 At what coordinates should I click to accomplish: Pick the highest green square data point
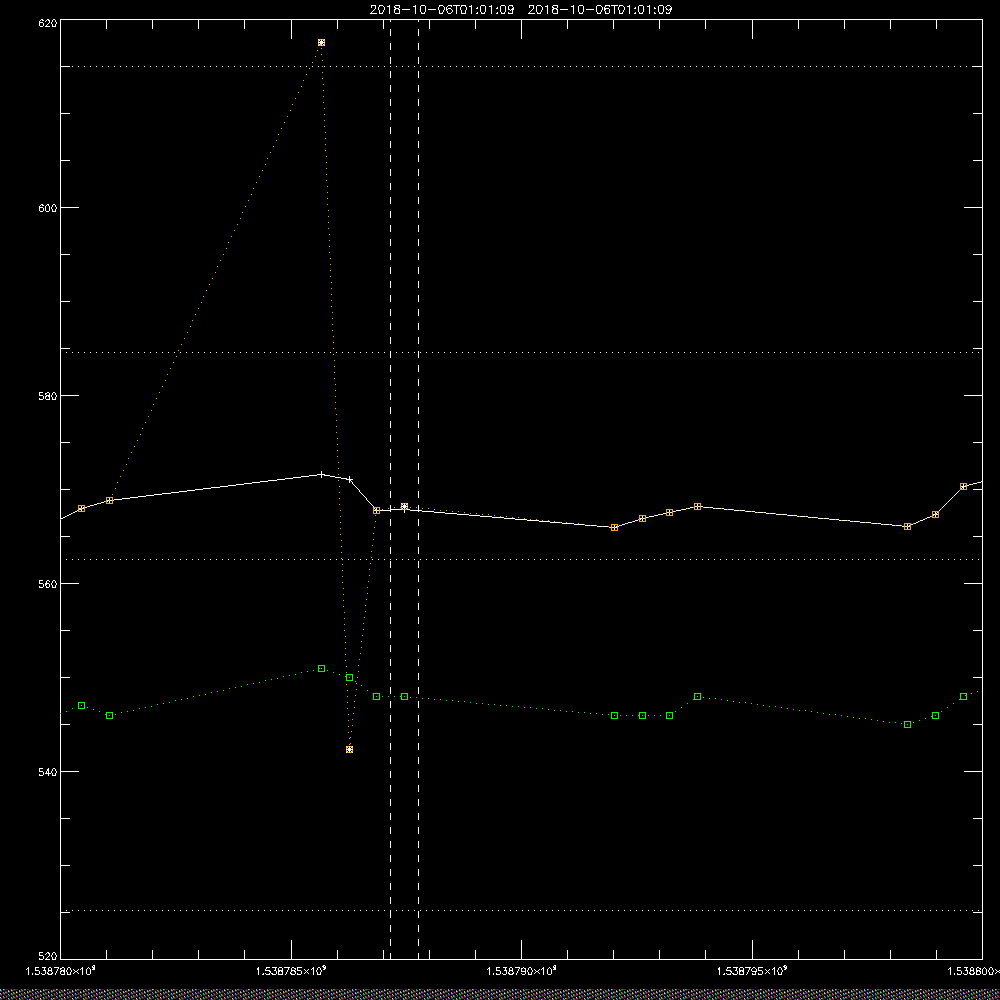coord(321,668)
